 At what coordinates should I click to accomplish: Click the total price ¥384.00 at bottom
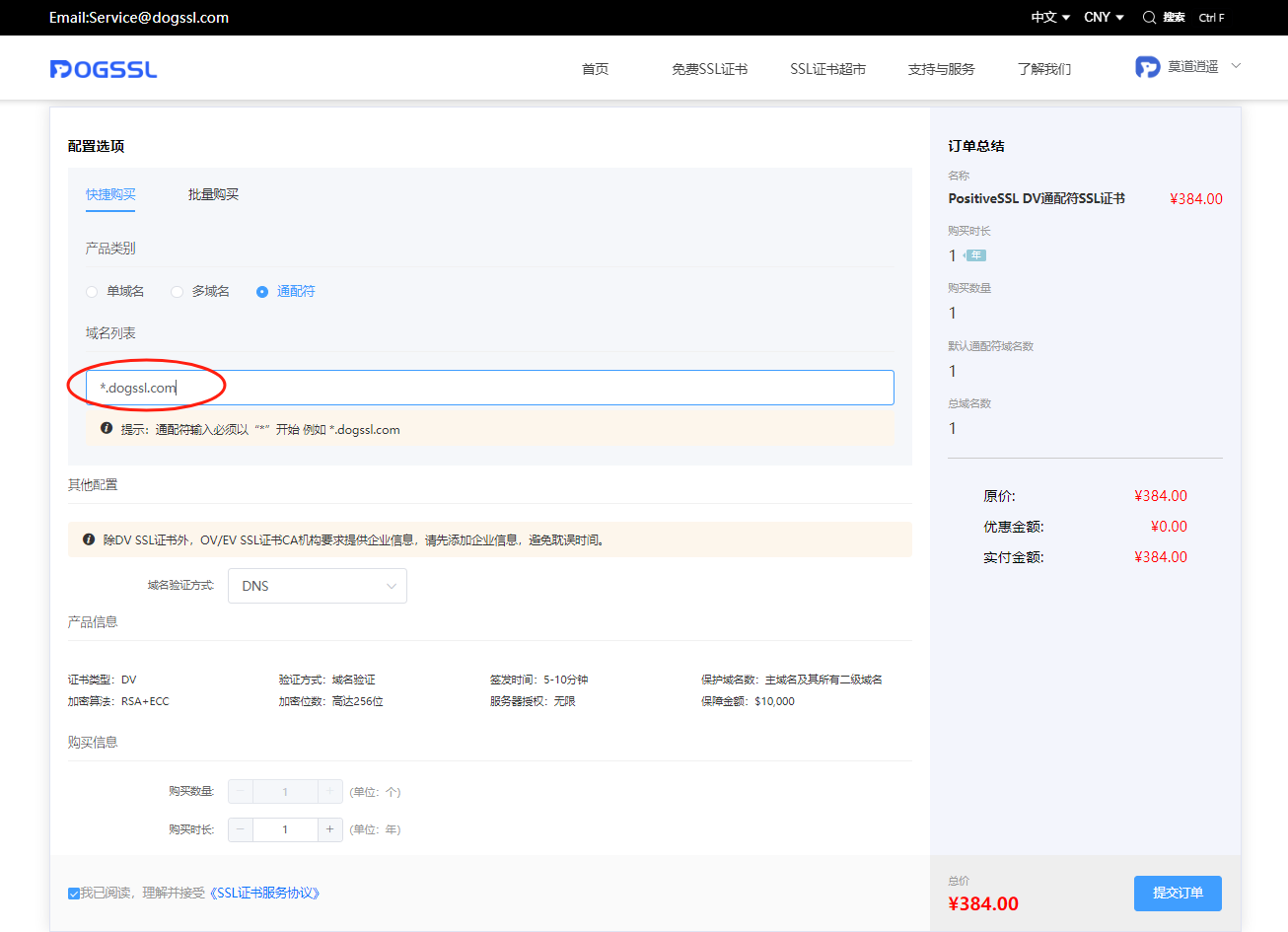(x=983, y=903)
